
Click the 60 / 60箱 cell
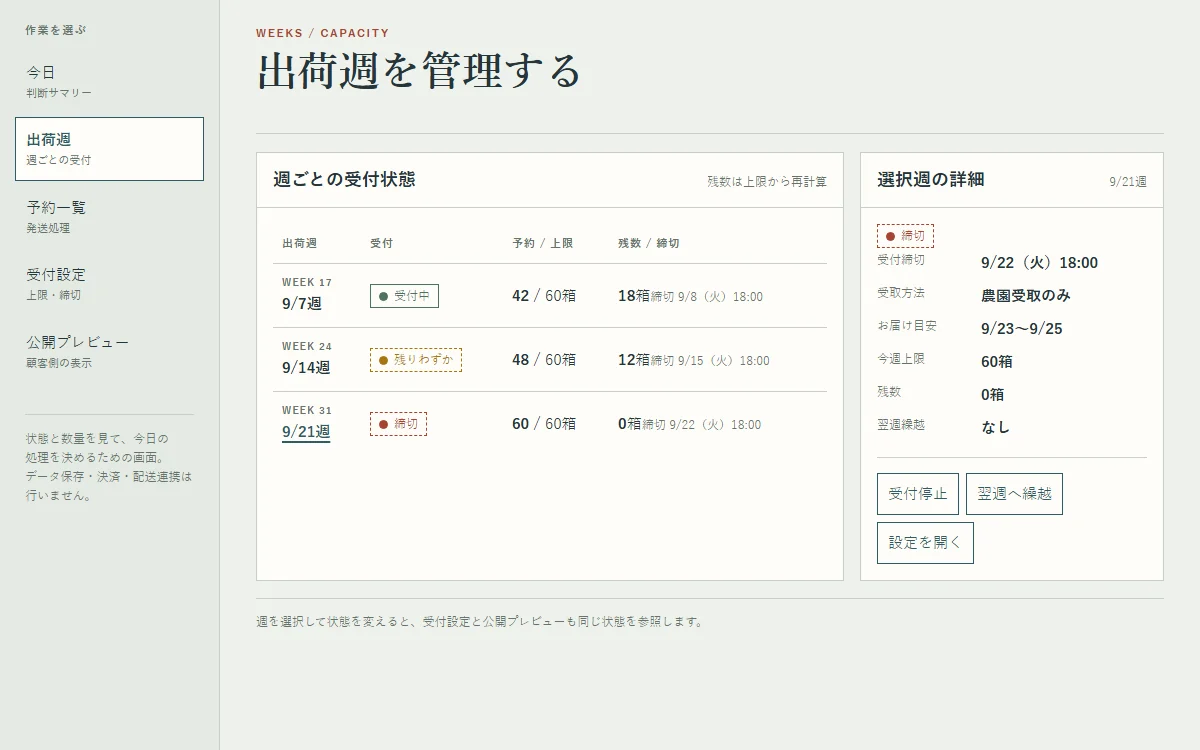544,424
